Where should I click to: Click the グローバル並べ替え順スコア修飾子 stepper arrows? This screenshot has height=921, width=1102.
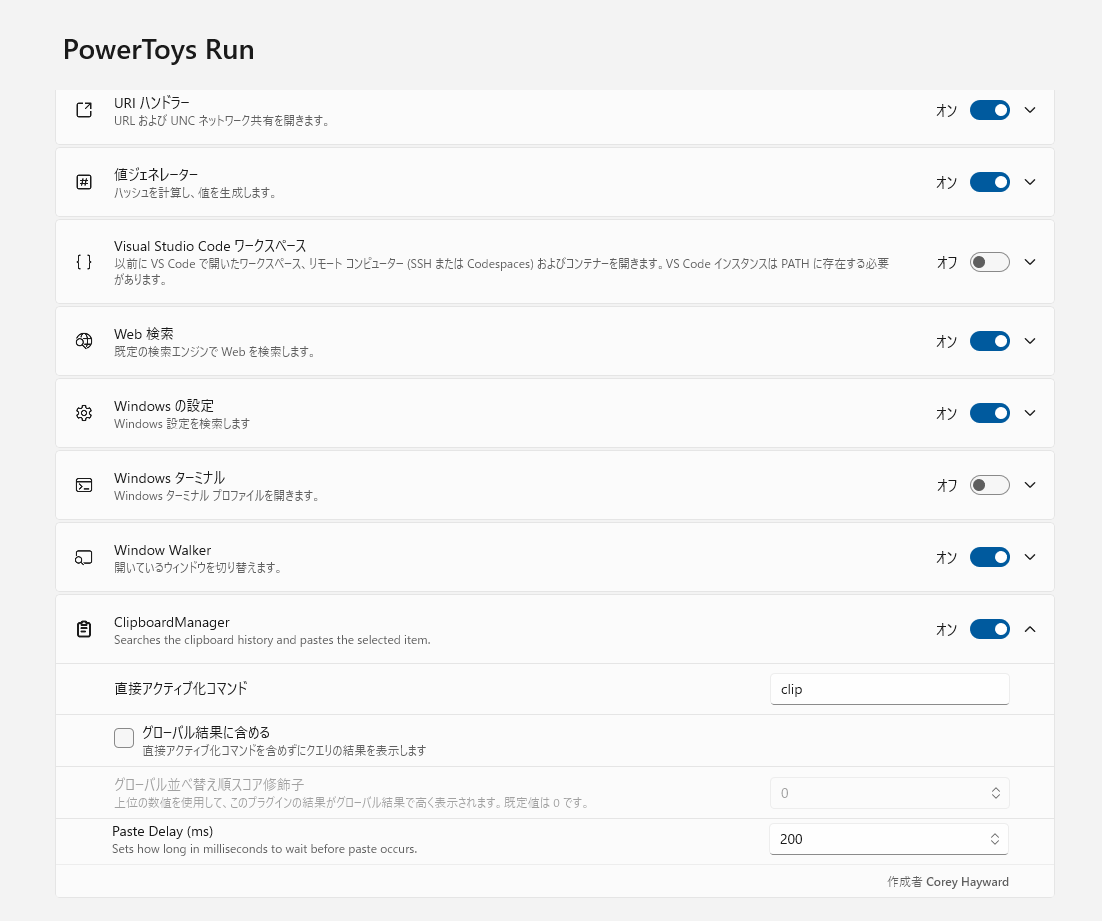(996, 793)
